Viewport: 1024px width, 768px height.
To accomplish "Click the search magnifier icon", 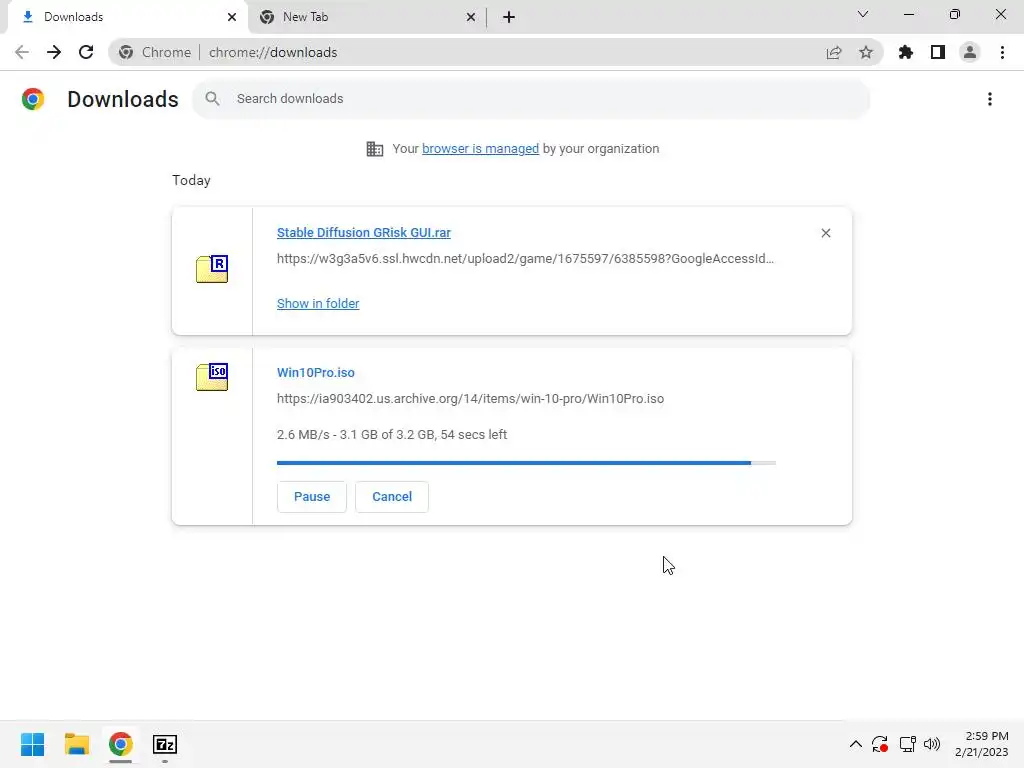I will pyautogui.click(x=212, y=99).
